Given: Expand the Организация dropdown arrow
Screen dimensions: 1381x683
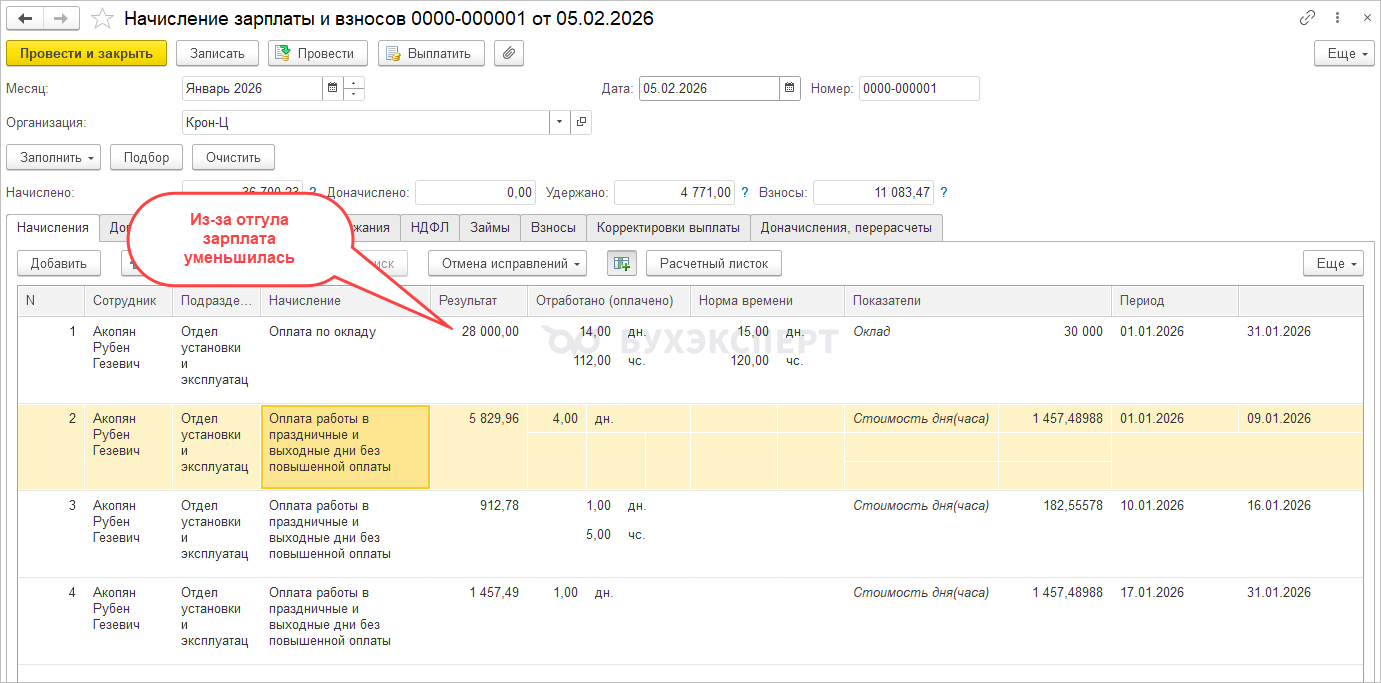Looking at the screenshot, I should coord(558,122).
